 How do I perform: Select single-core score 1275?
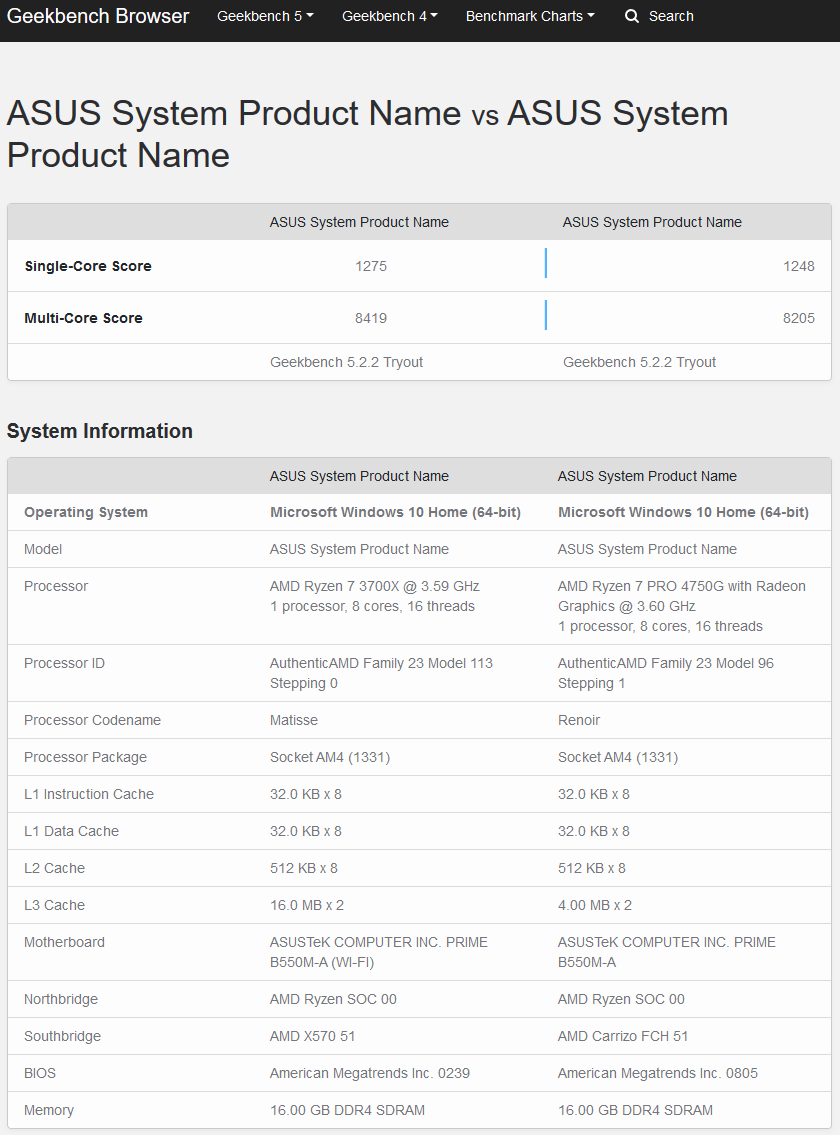point(371,266)
